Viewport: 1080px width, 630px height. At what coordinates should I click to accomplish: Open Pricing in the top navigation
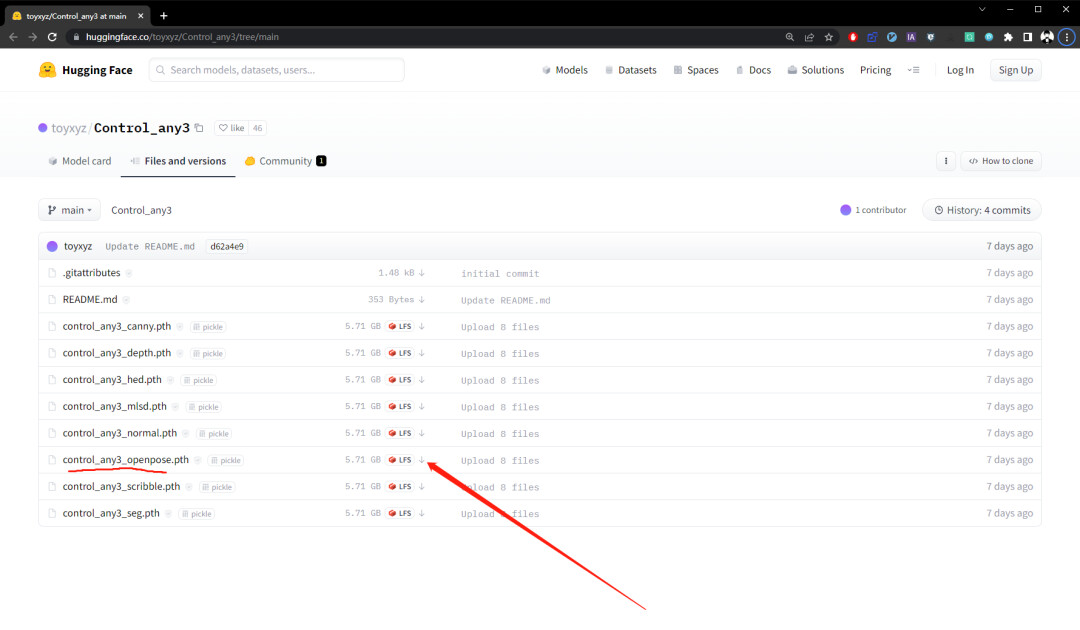click(x=875, y=70)
